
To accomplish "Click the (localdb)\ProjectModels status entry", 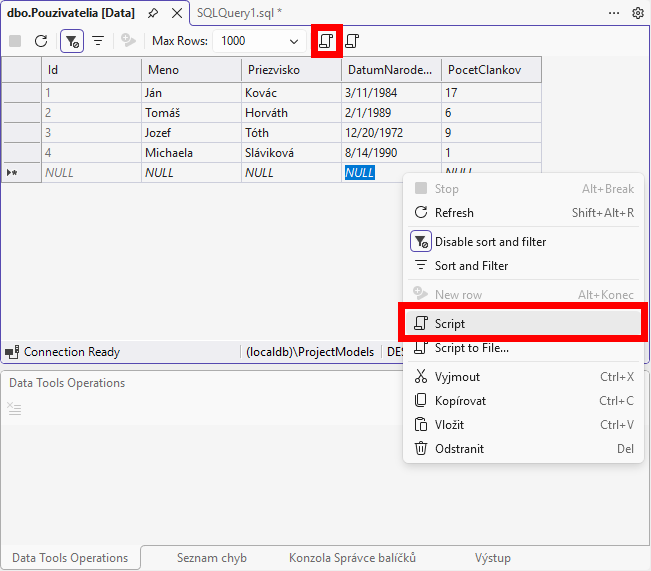I will [310, 352].
